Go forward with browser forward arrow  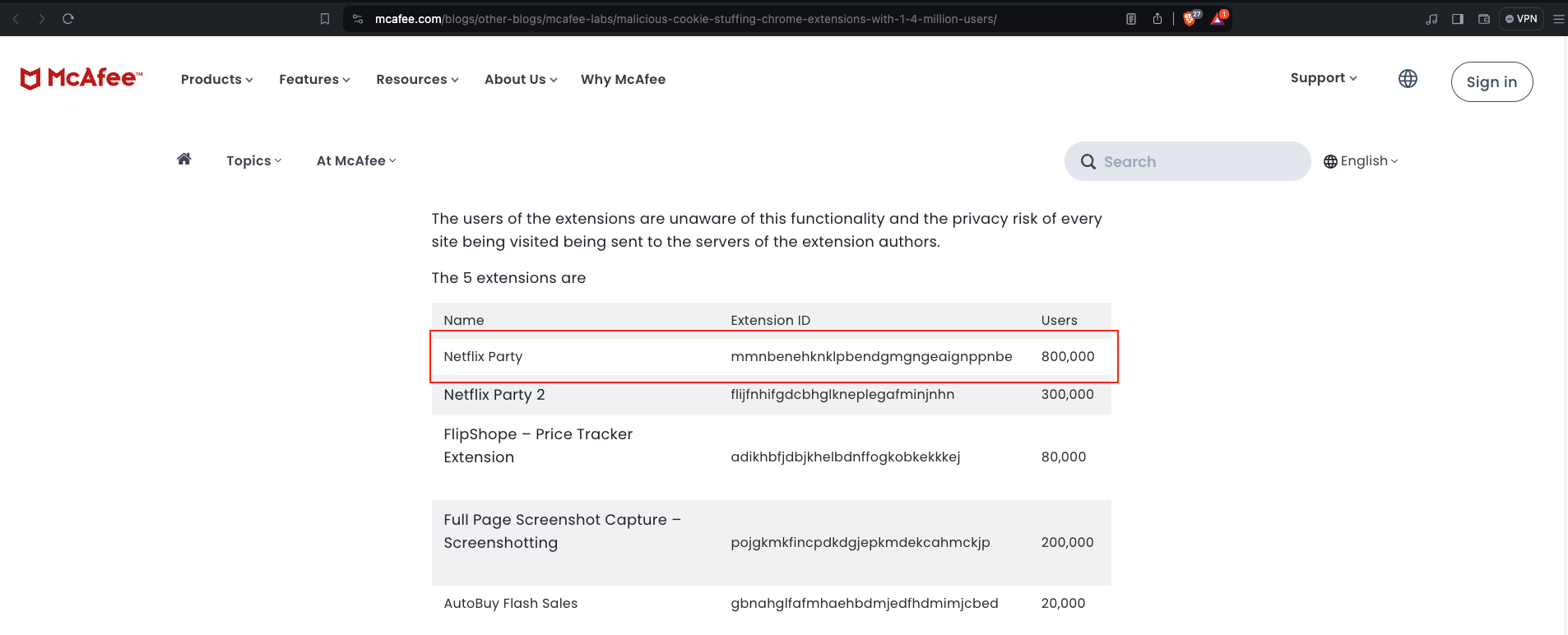pos(42,18)
